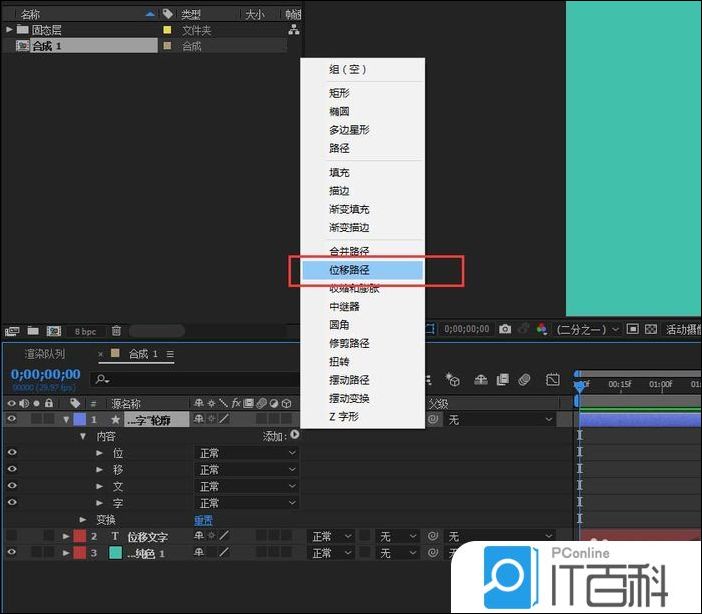Viewport: 702px width, 614px height.
Task: Expand layer 2 位移文字 properties
Action: click(x=66, y=536)
